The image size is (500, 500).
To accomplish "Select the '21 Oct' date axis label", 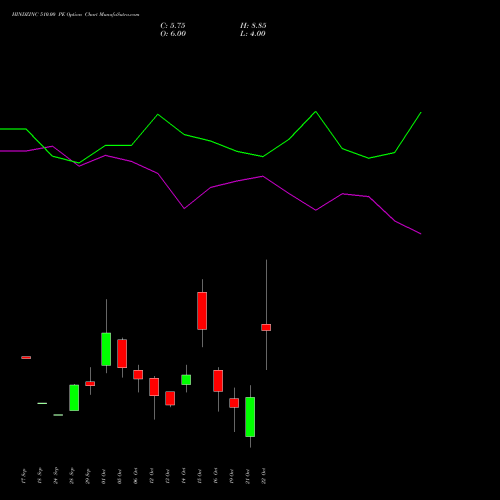I will tap(248, 476).
